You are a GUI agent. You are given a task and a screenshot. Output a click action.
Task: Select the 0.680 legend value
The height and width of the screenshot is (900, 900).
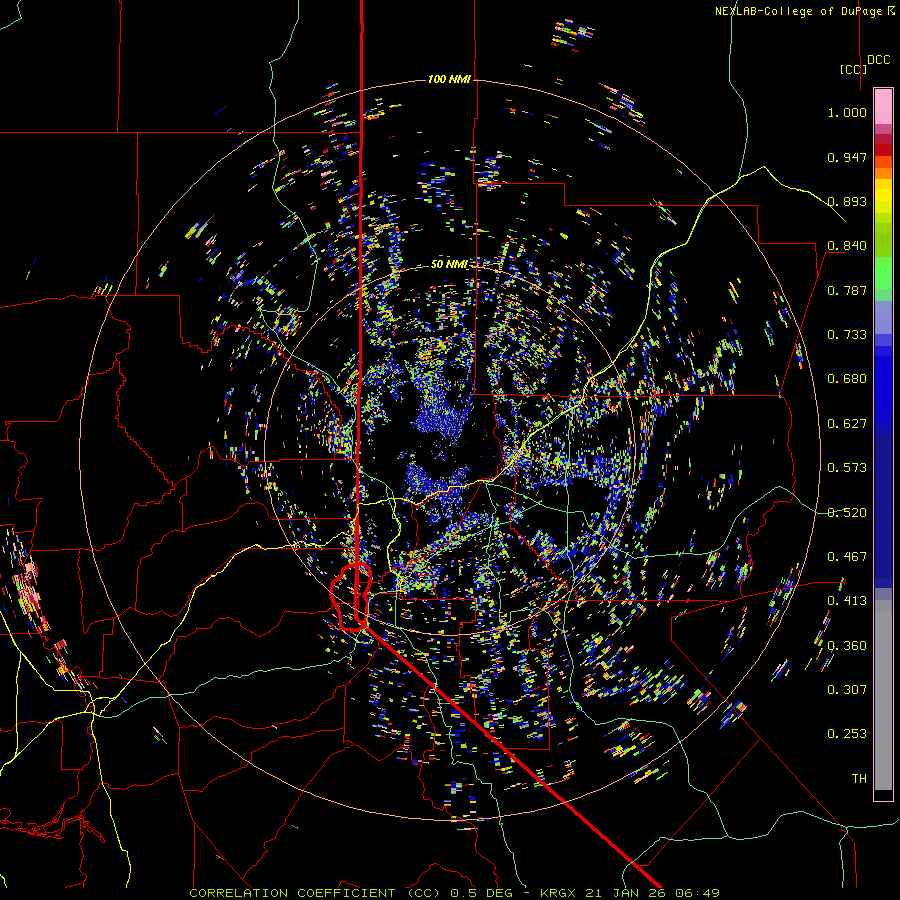coord(847,379)
